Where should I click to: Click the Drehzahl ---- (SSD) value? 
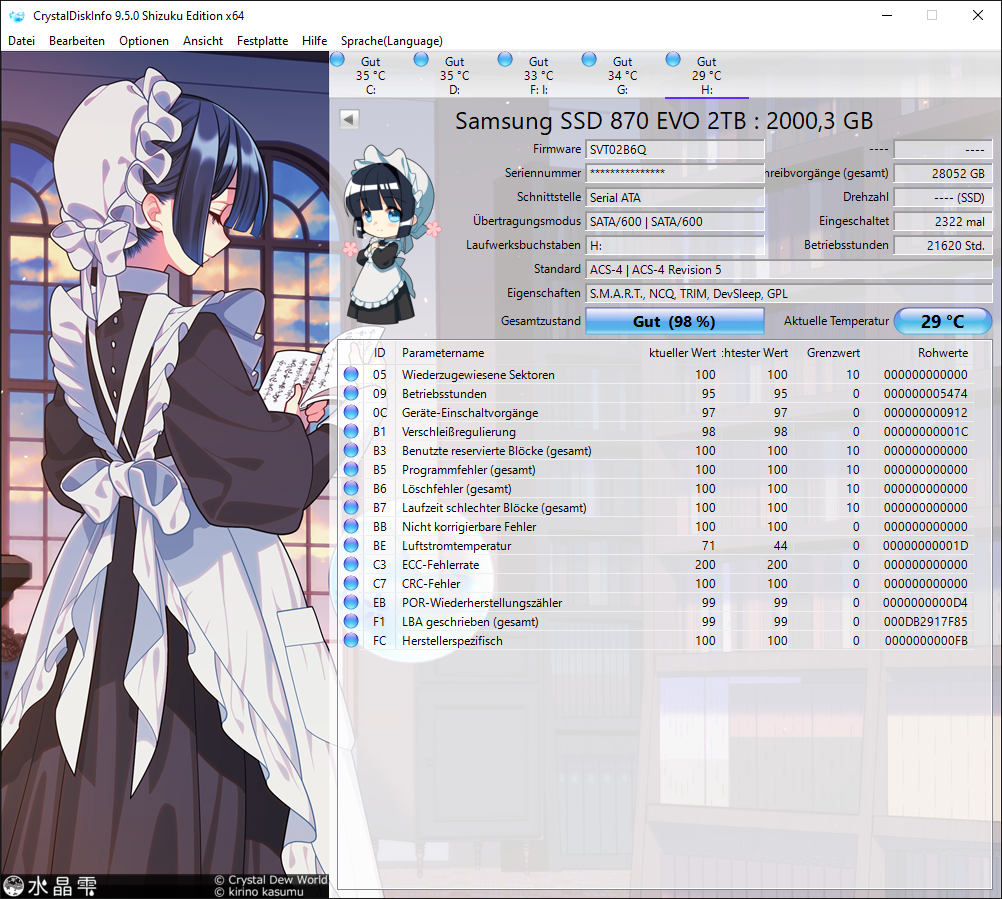(943, 197)
